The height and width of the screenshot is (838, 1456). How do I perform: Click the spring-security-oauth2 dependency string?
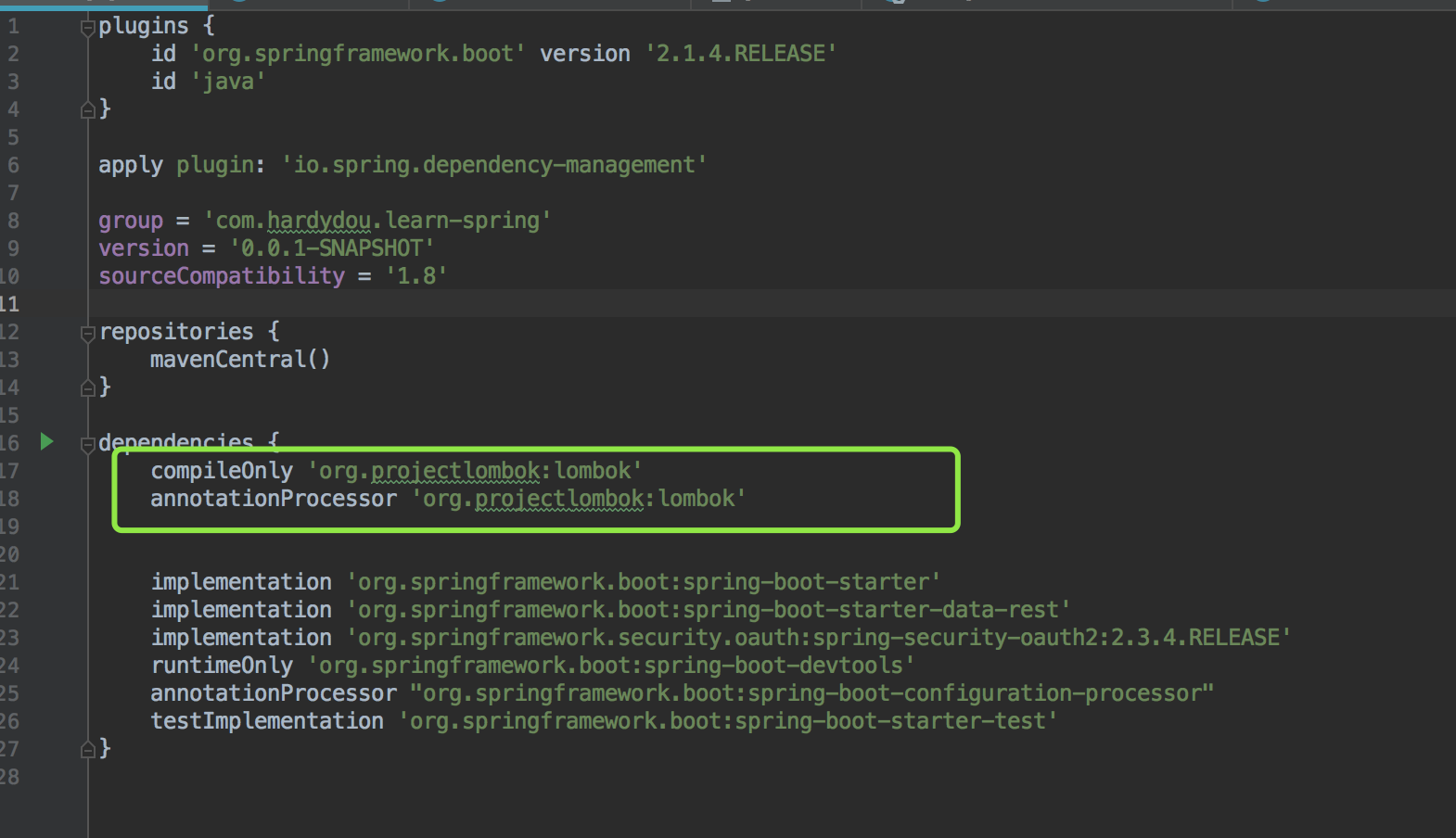[x=818, y=638]
